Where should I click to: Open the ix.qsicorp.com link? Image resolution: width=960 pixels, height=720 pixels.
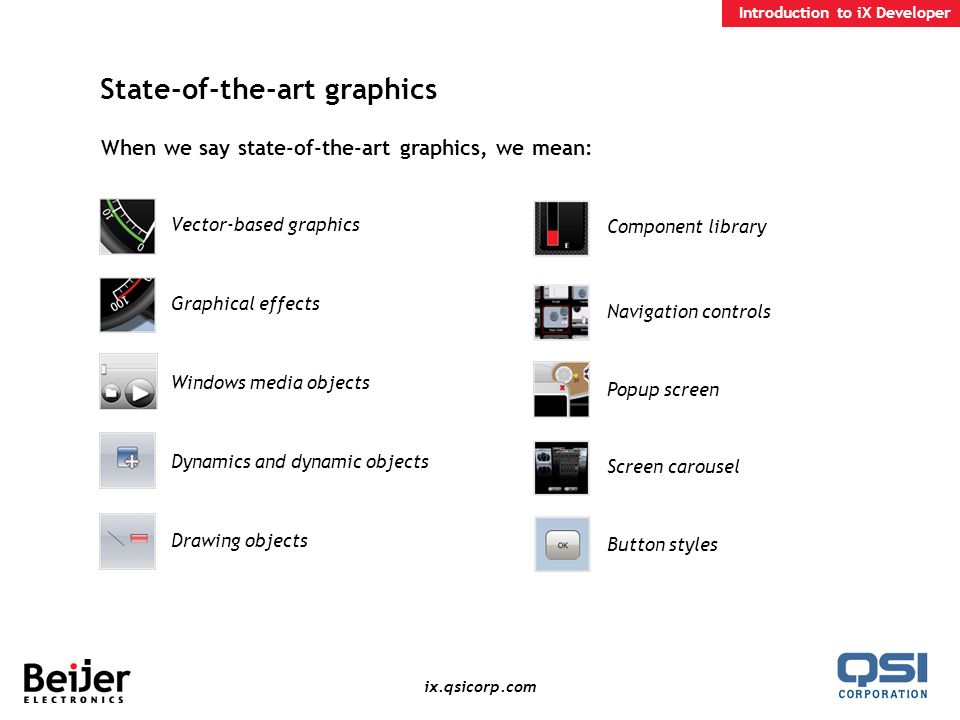(480, 687)
